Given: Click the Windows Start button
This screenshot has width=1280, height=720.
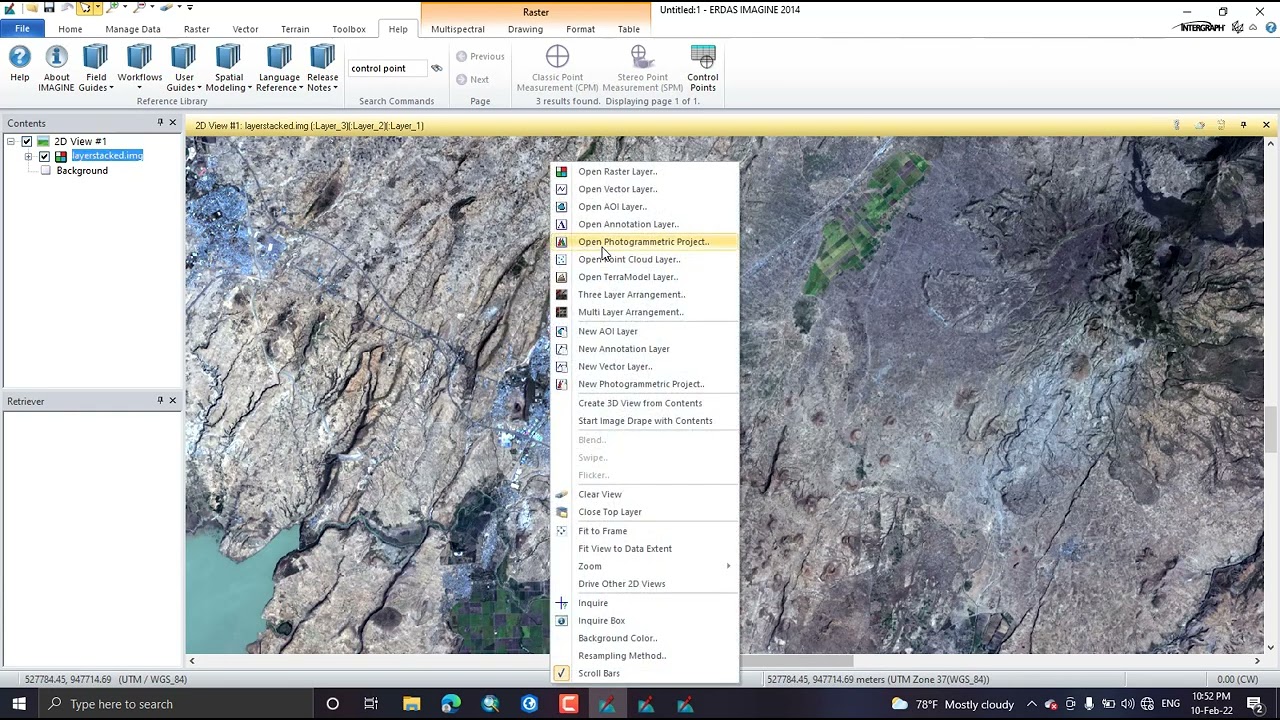Looking at the screenshot, I should [x=18, y=704].
